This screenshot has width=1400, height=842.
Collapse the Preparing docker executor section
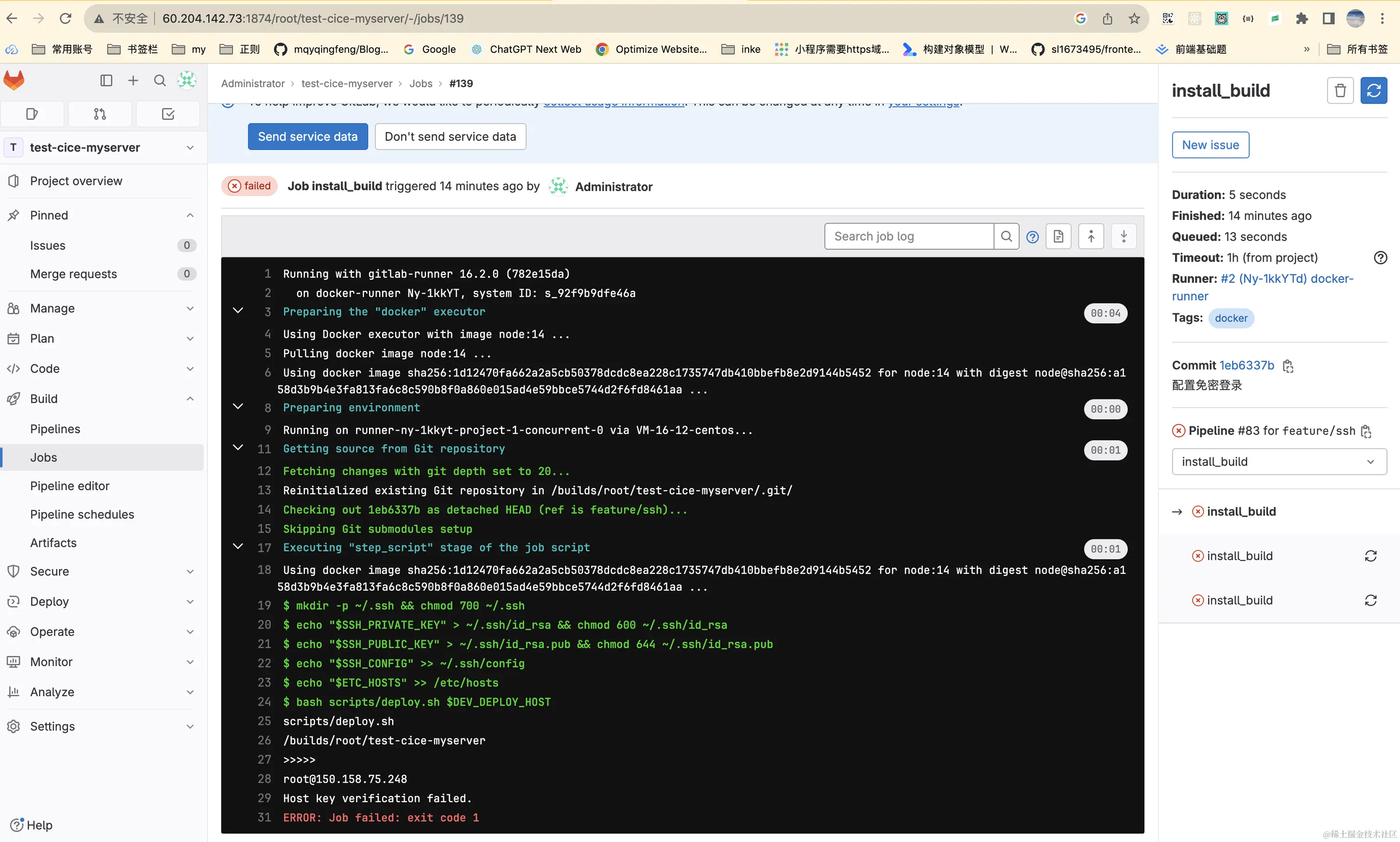(238, 311)
